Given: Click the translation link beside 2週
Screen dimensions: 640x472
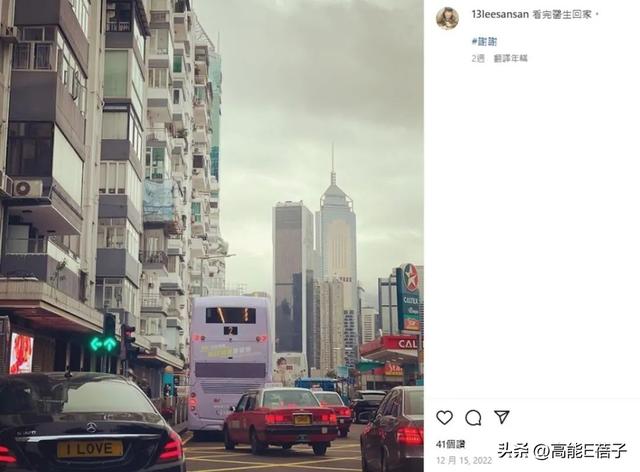Looking at the screenshot, I should [511, 58].
